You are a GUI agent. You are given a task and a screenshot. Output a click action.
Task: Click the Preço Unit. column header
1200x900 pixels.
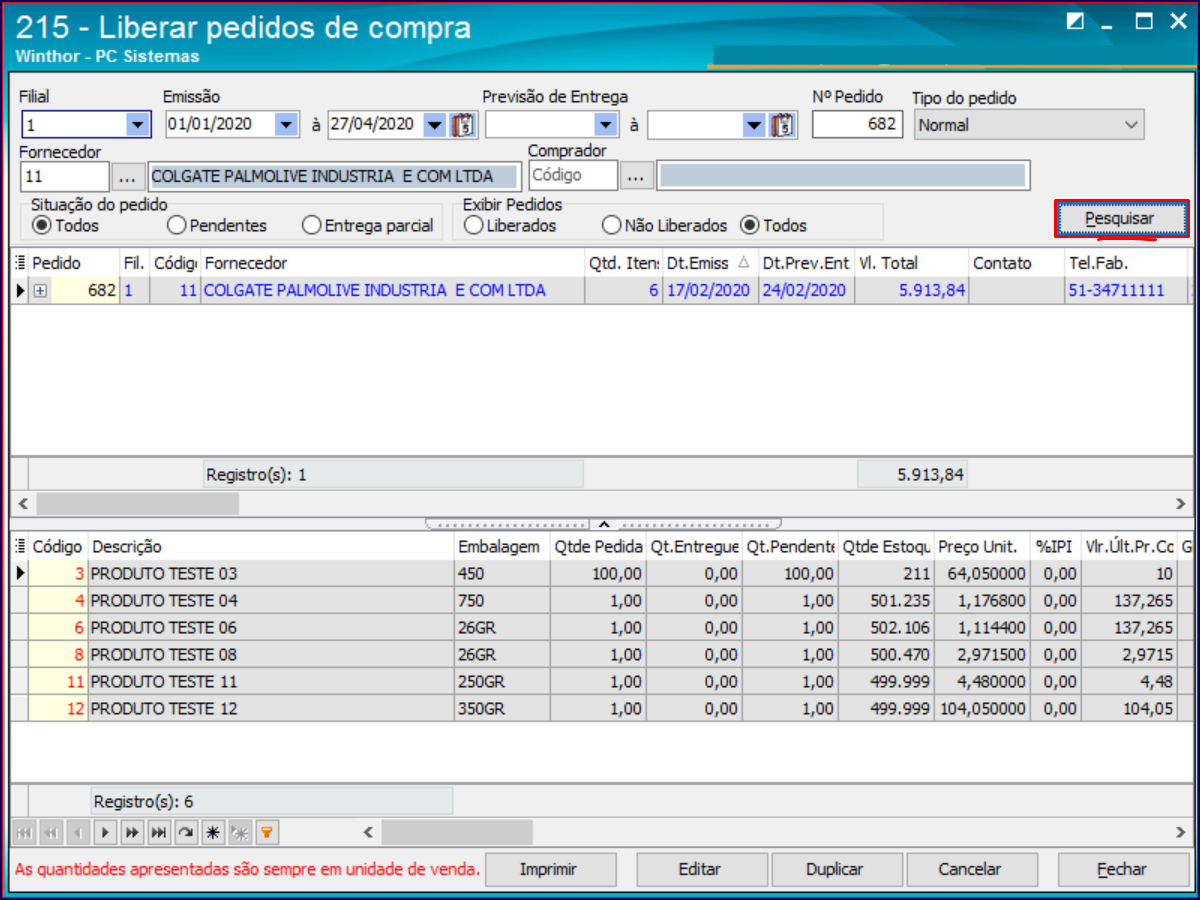[982, 547]
